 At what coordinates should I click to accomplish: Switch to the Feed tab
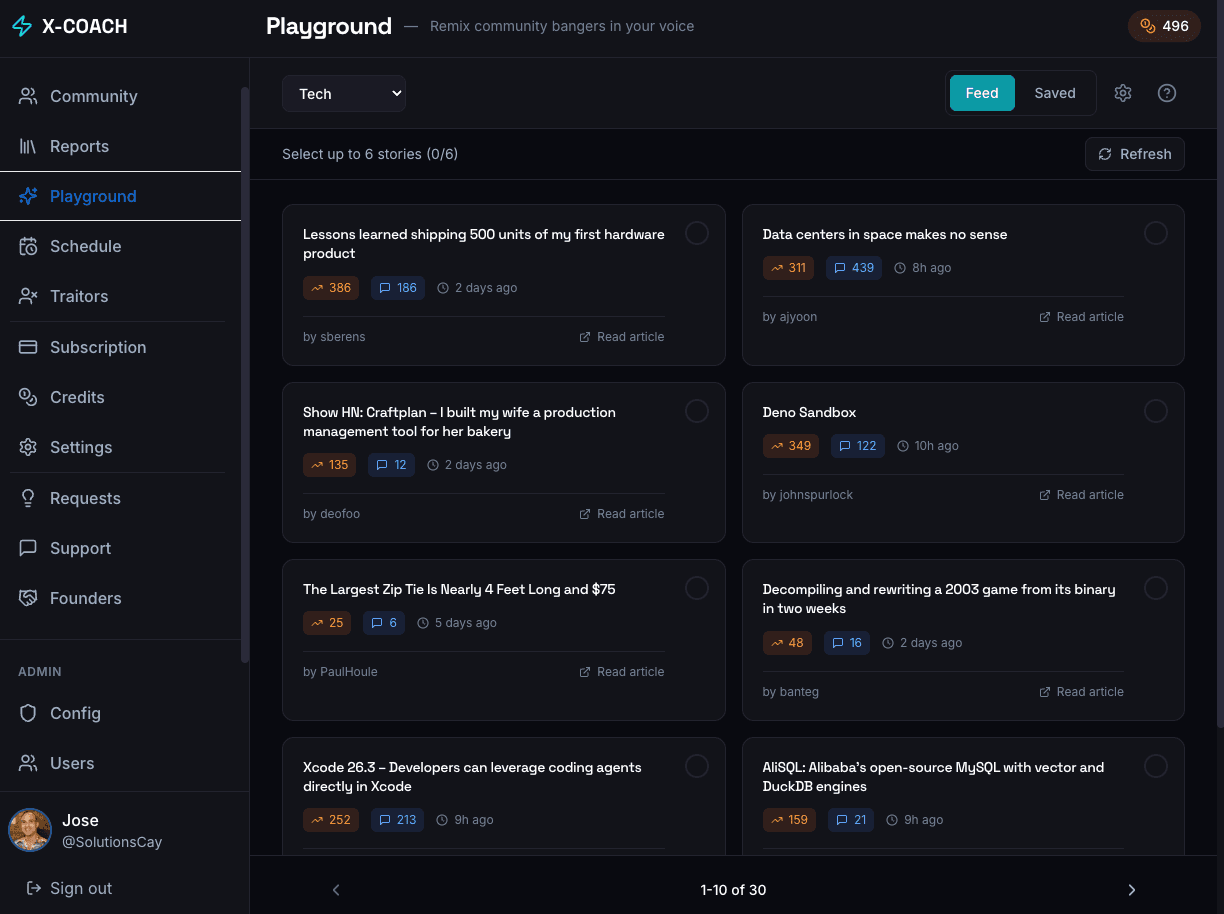pos(981,93)
